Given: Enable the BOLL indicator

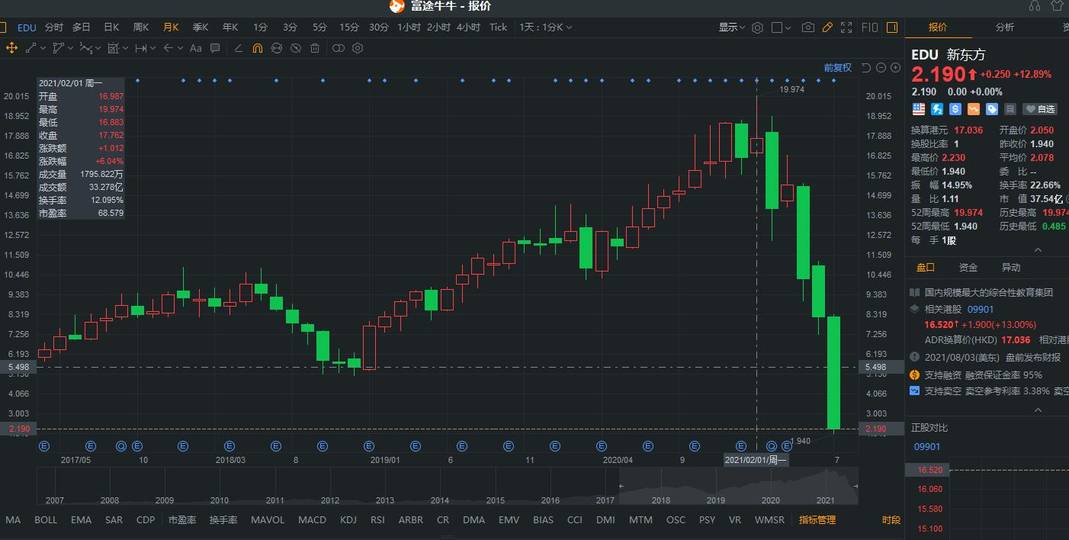Looking at the screenshot, I should pyautogui.click(x=46, y=520).
